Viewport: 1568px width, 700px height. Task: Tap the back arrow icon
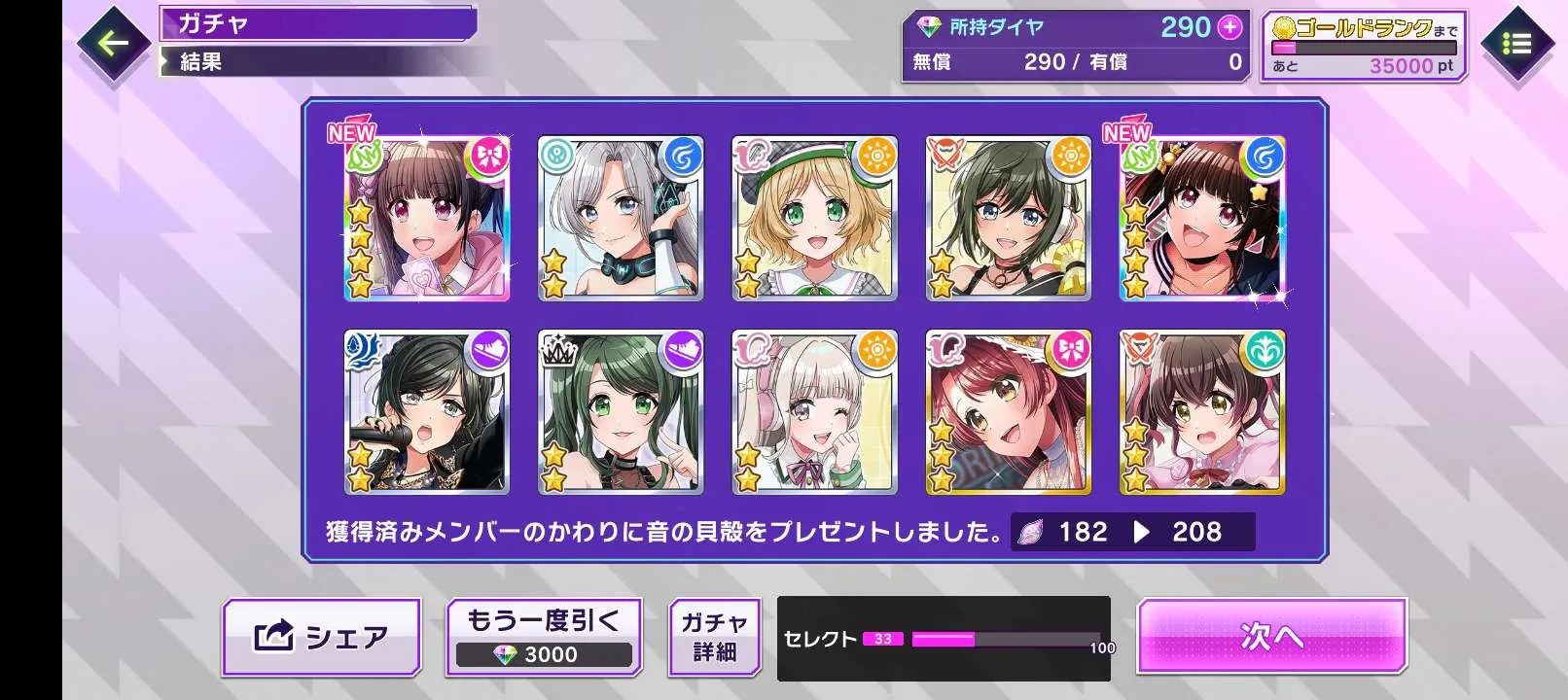pos(113,43)
